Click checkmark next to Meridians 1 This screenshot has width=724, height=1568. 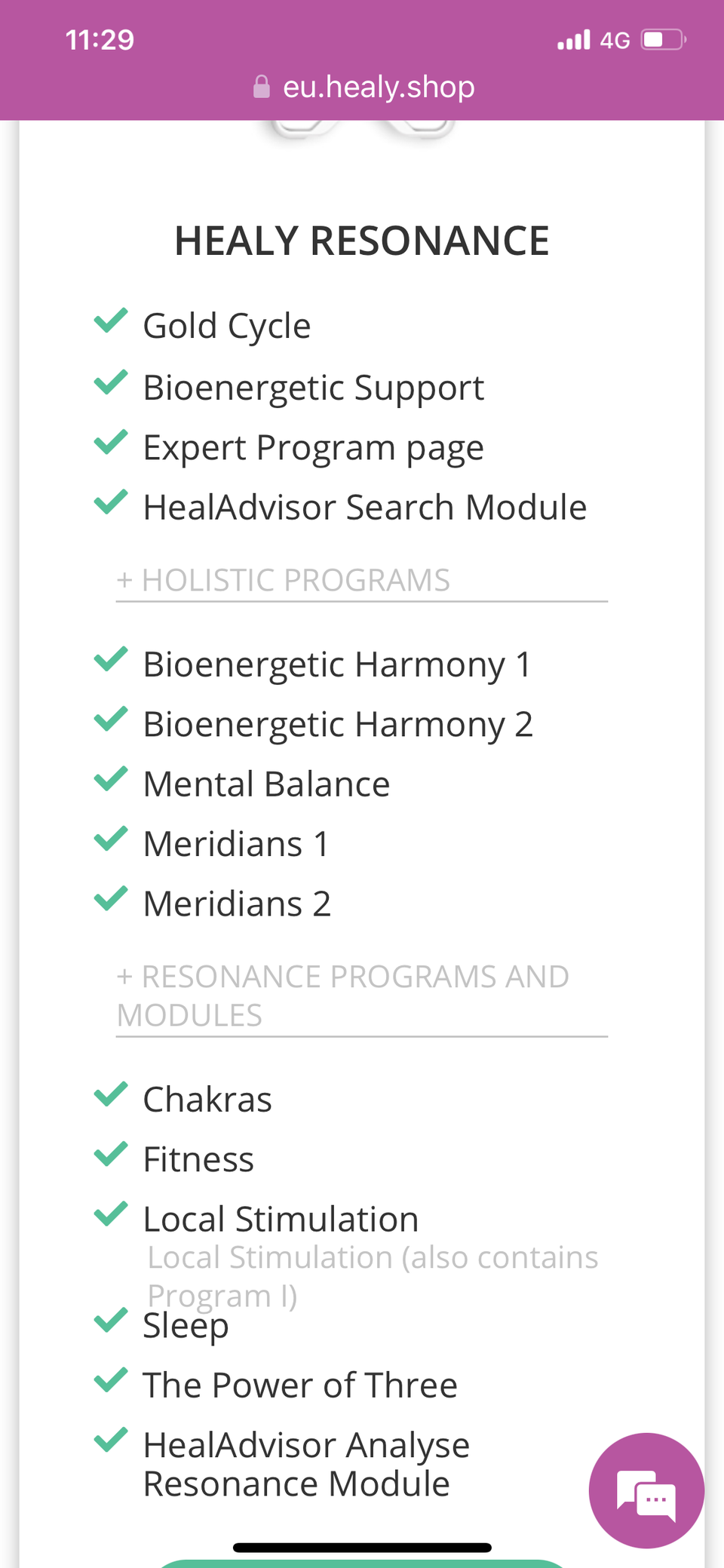pos(111,839)
